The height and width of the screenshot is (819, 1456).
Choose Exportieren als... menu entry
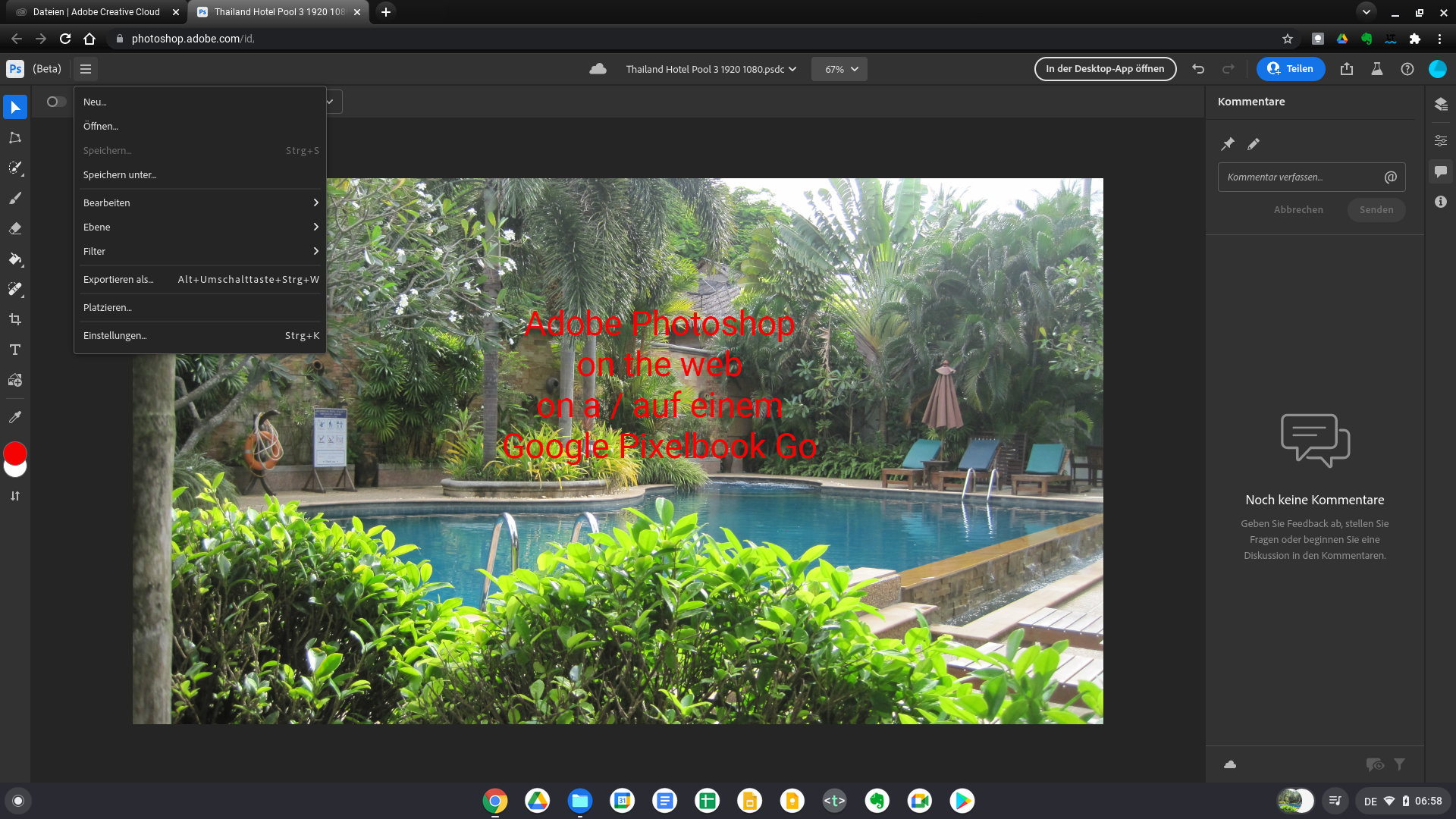200,279
